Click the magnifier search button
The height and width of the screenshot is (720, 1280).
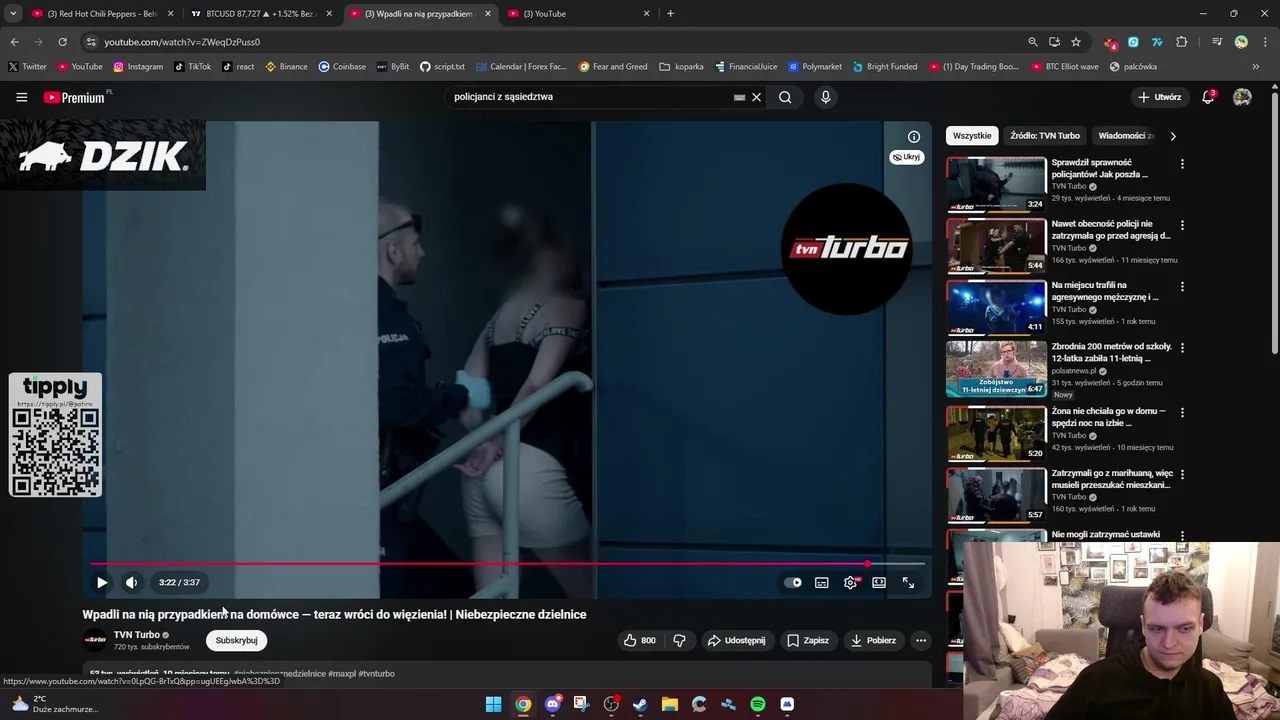[x=785, y=97]
